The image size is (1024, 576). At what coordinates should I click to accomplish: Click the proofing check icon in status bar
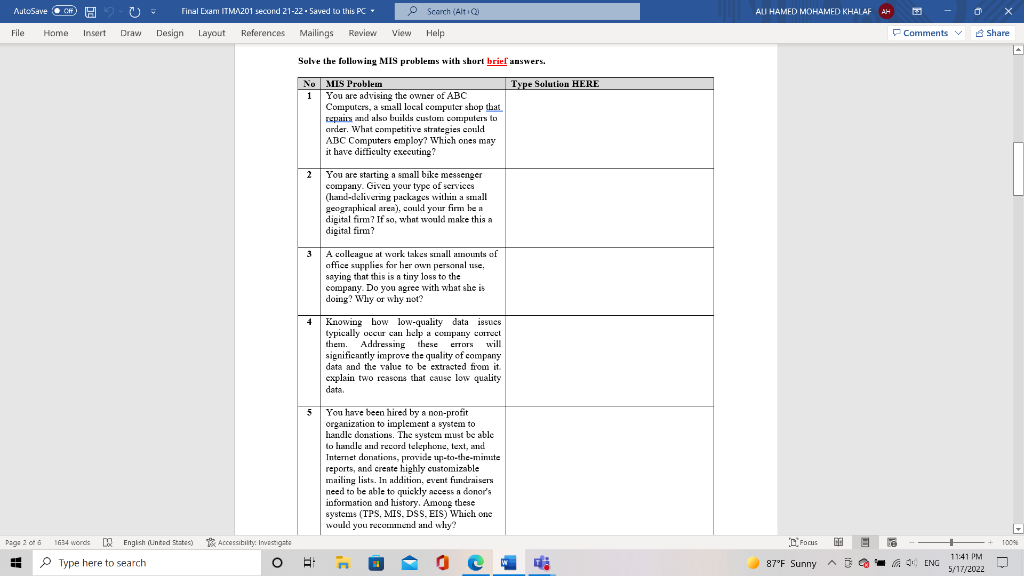108,542
